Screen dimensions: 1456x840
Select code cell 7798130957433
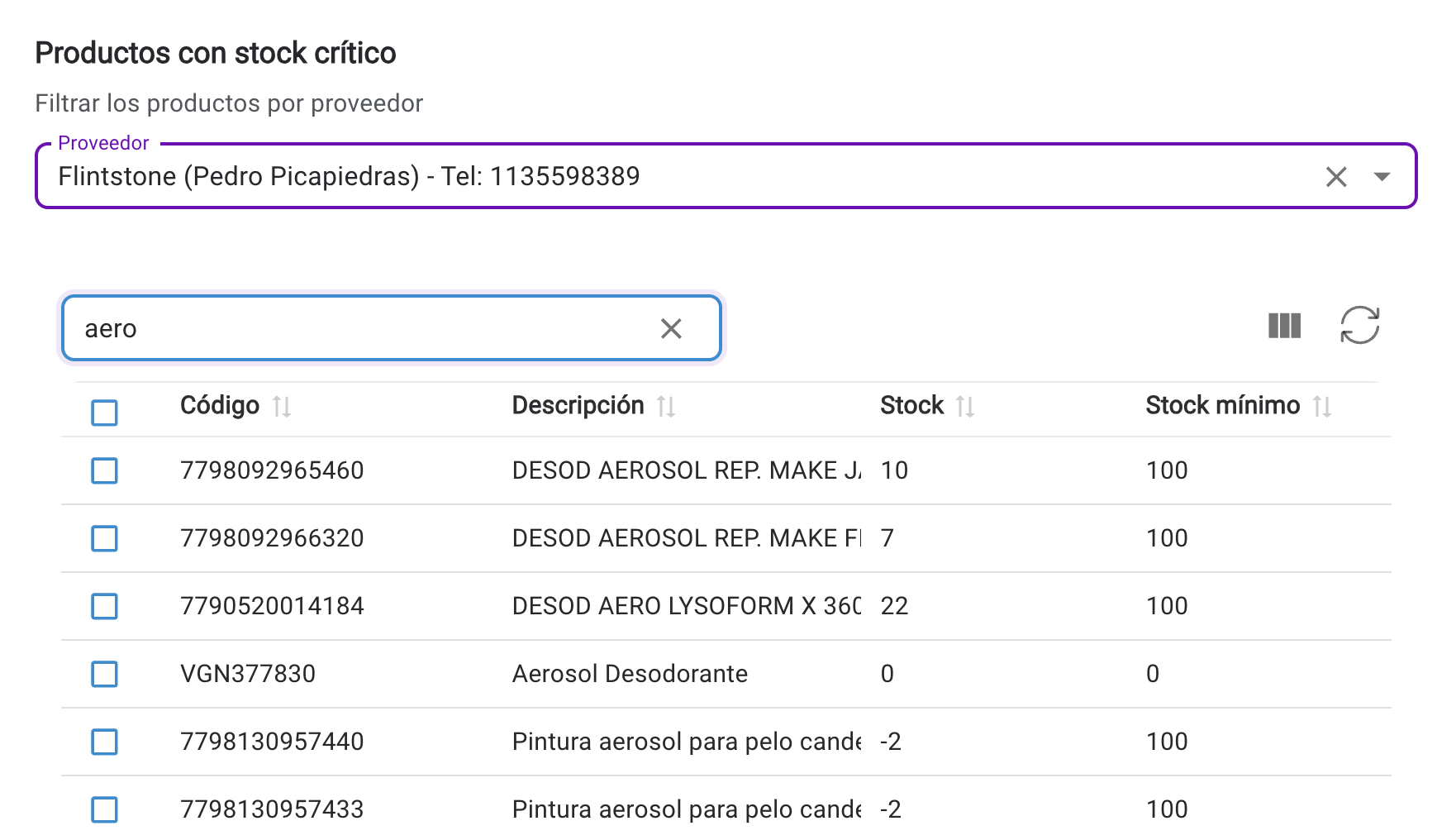coord(272,809)
